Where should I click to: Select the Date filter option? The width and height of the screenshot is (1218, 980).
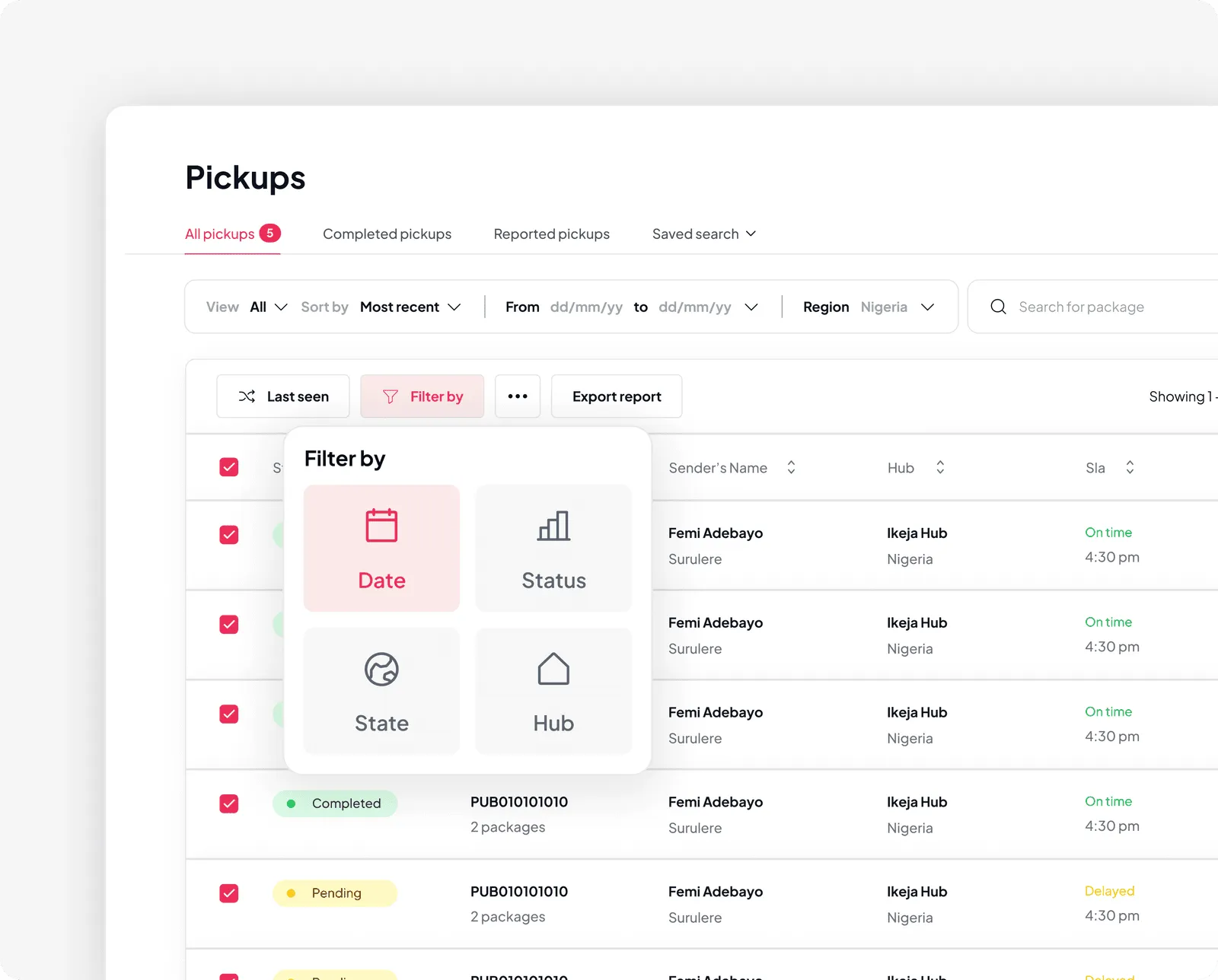(381, 548)
